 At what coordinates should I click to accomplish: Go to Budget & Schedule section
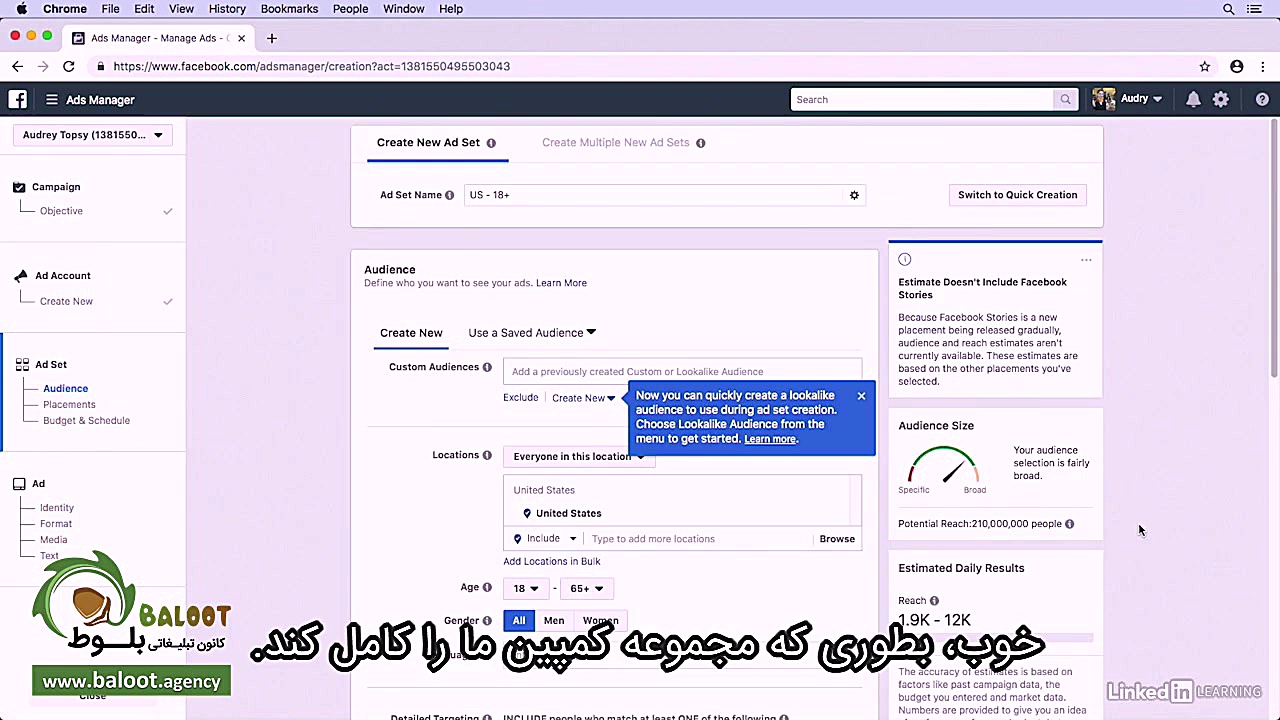[x=86, y=421]
